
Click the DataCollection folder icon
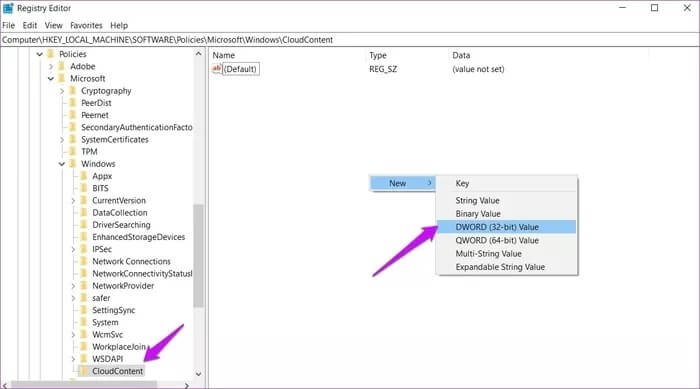click(x=84, y=213)
